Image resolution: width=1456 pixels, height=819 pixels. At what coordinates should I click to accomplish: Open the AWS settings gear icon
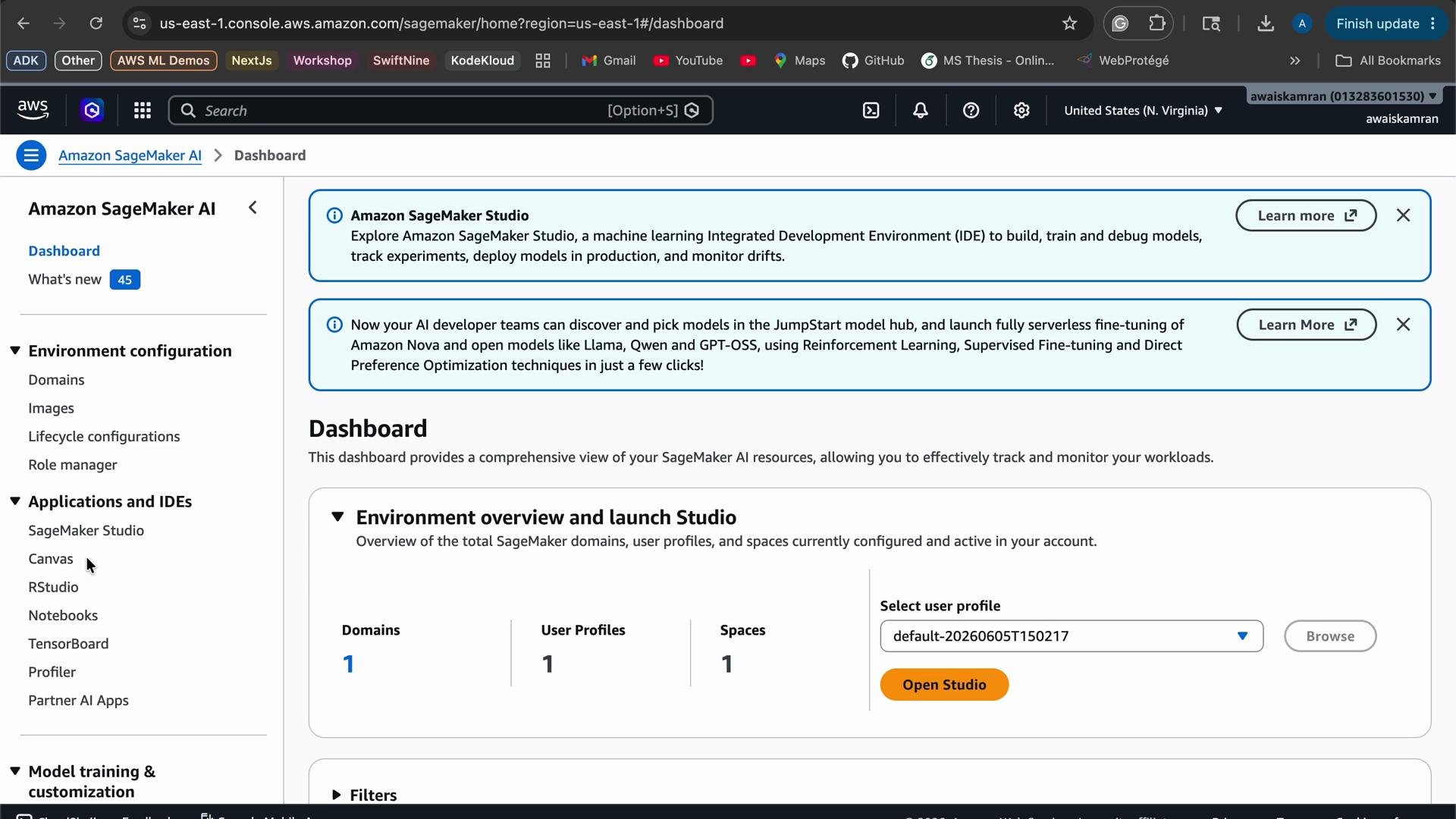(1021, 111)
